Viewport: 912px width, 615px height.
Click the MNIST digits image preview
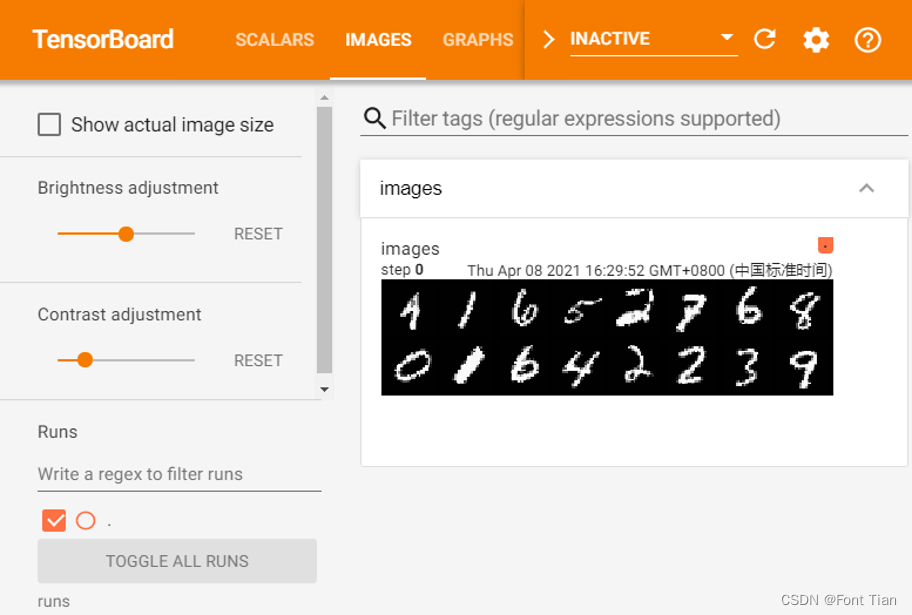pos(607,337)
